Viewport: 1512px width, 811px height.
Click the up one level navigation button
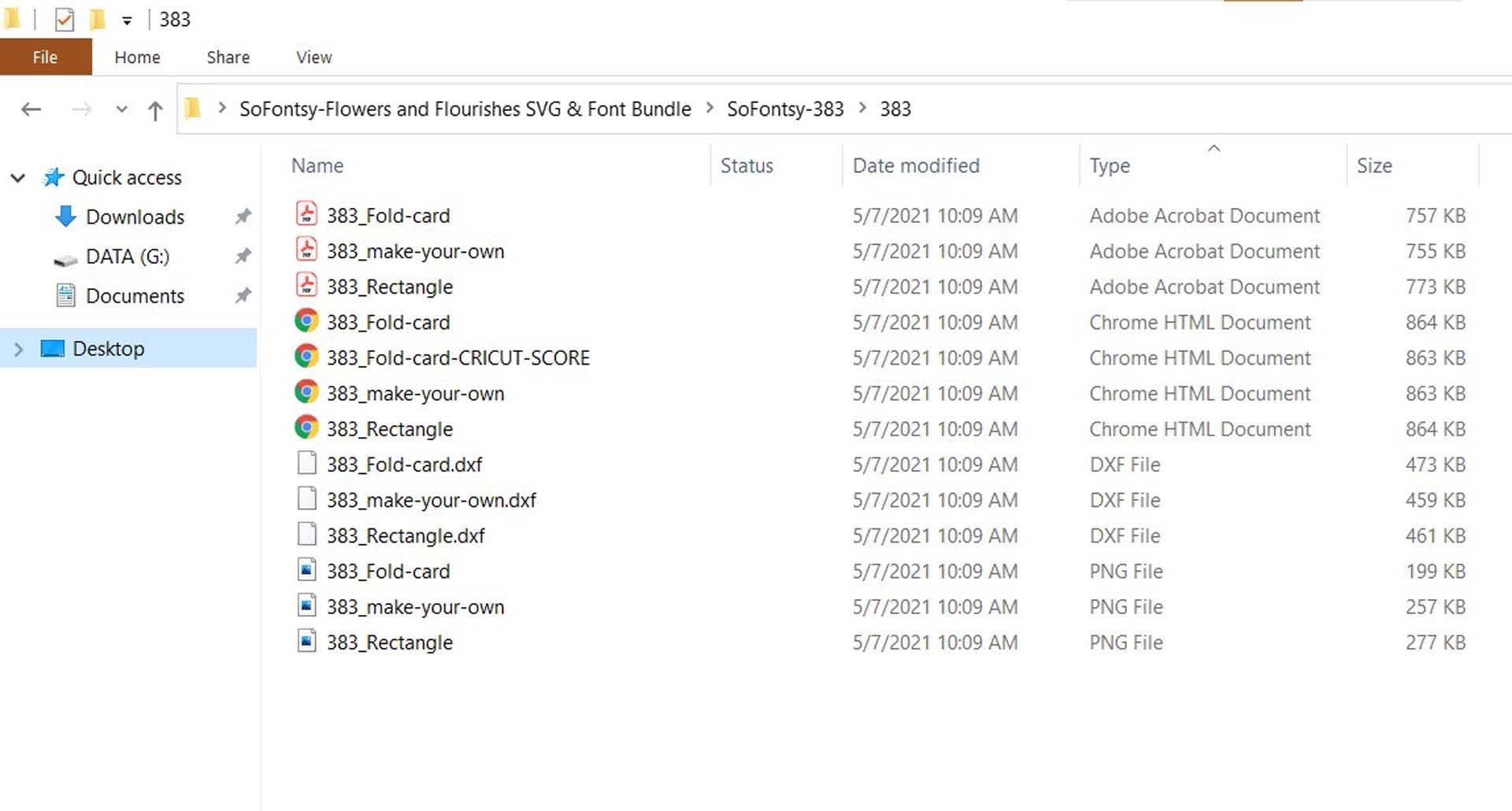[x=154, y=109]
